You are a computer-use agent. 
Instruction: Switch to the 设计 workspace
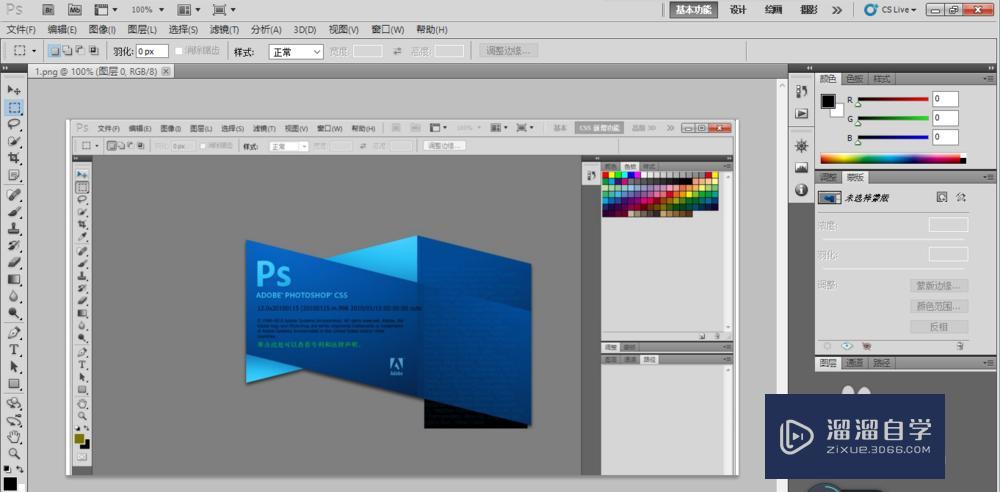738,10
